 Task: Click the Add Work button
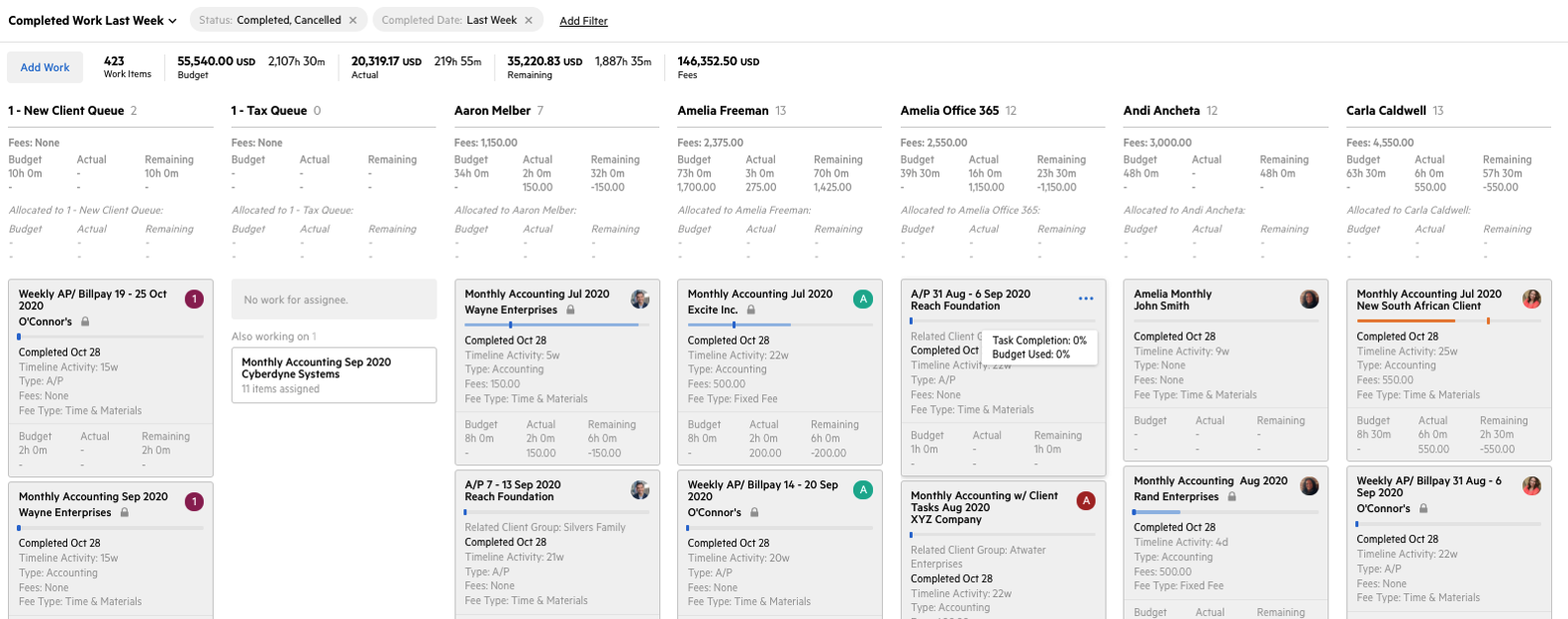45,67
